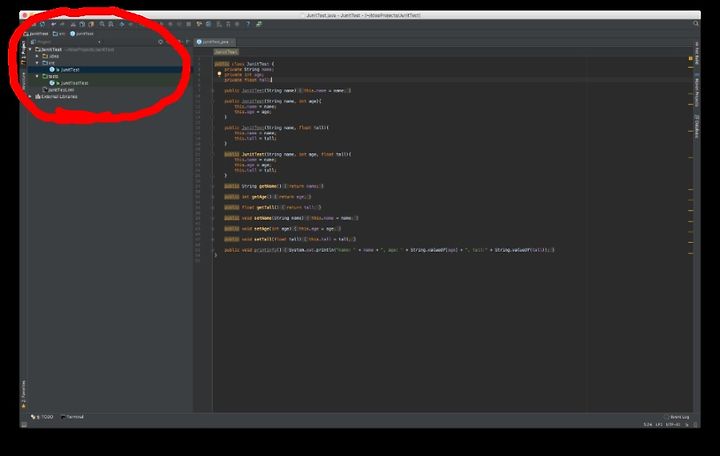Screen dimensions: 720x456
Task: Click JunitTest class breadcrumb in navigation bar
Action: (82, 34)
